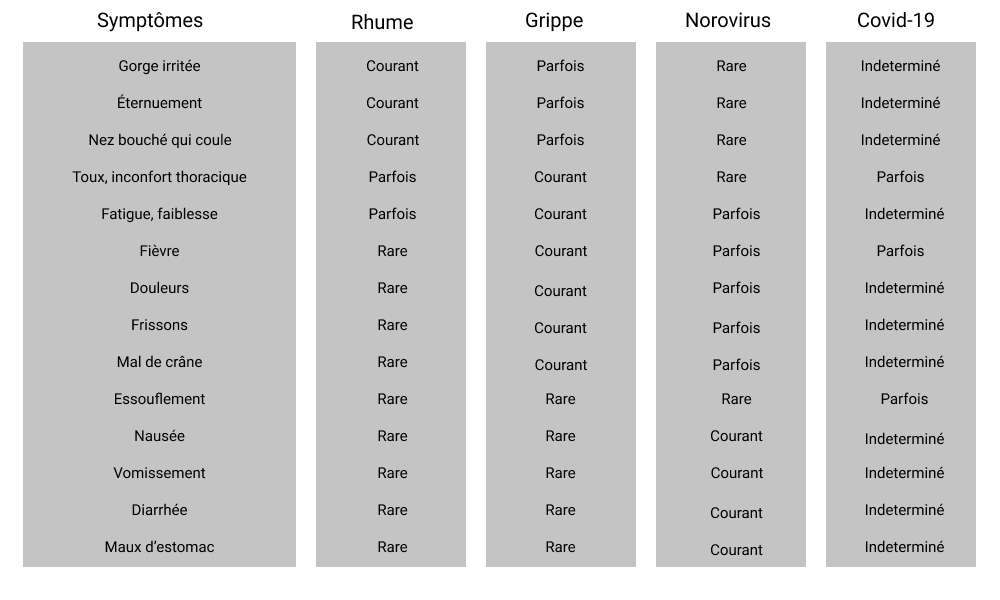The image size is (1000, 600).
Task: Click the Fièvre symptom label
Action: 159,251
